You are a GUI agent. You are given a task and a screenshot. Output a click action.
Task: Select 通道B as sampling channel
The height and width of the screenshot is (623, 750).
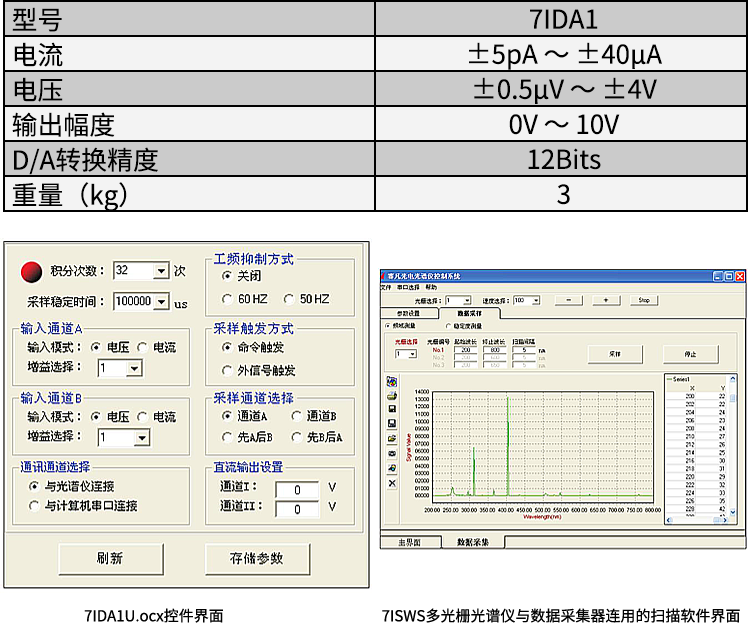[x=297, y=416]
